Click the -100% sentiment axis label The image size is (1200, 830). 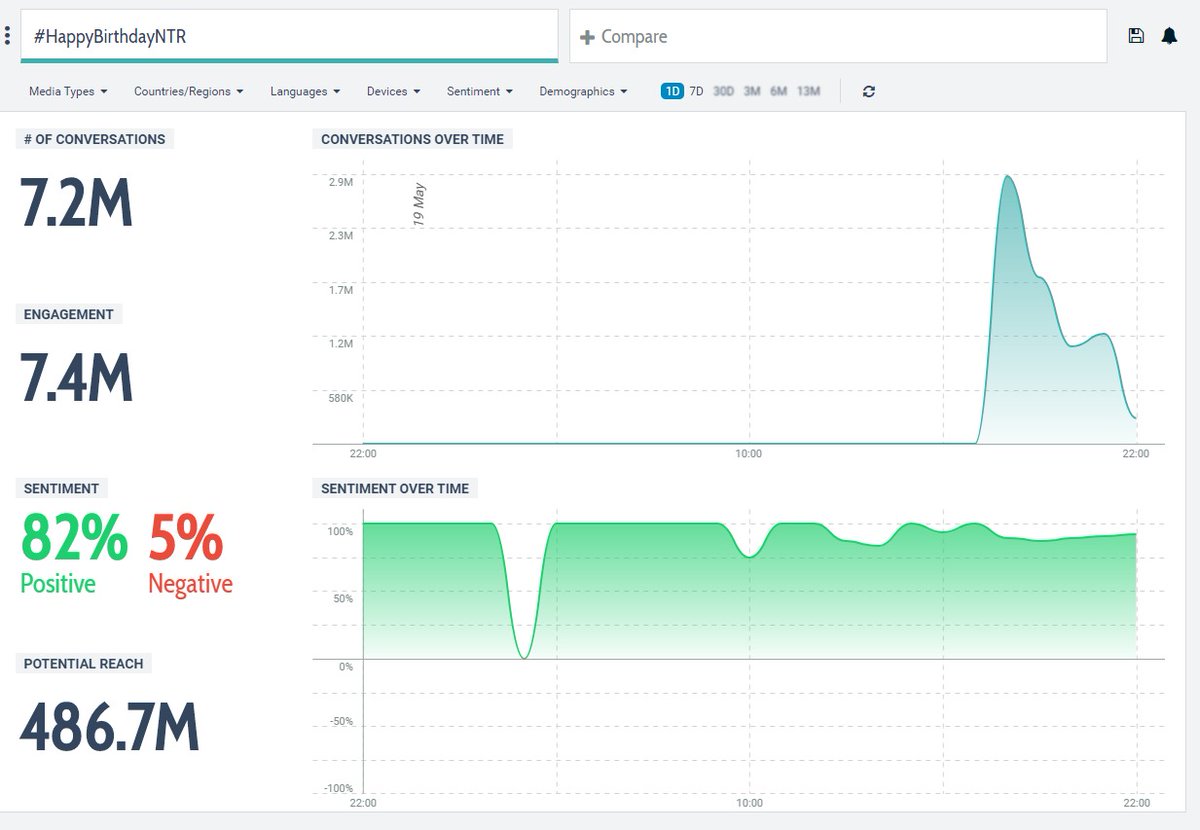340,789
